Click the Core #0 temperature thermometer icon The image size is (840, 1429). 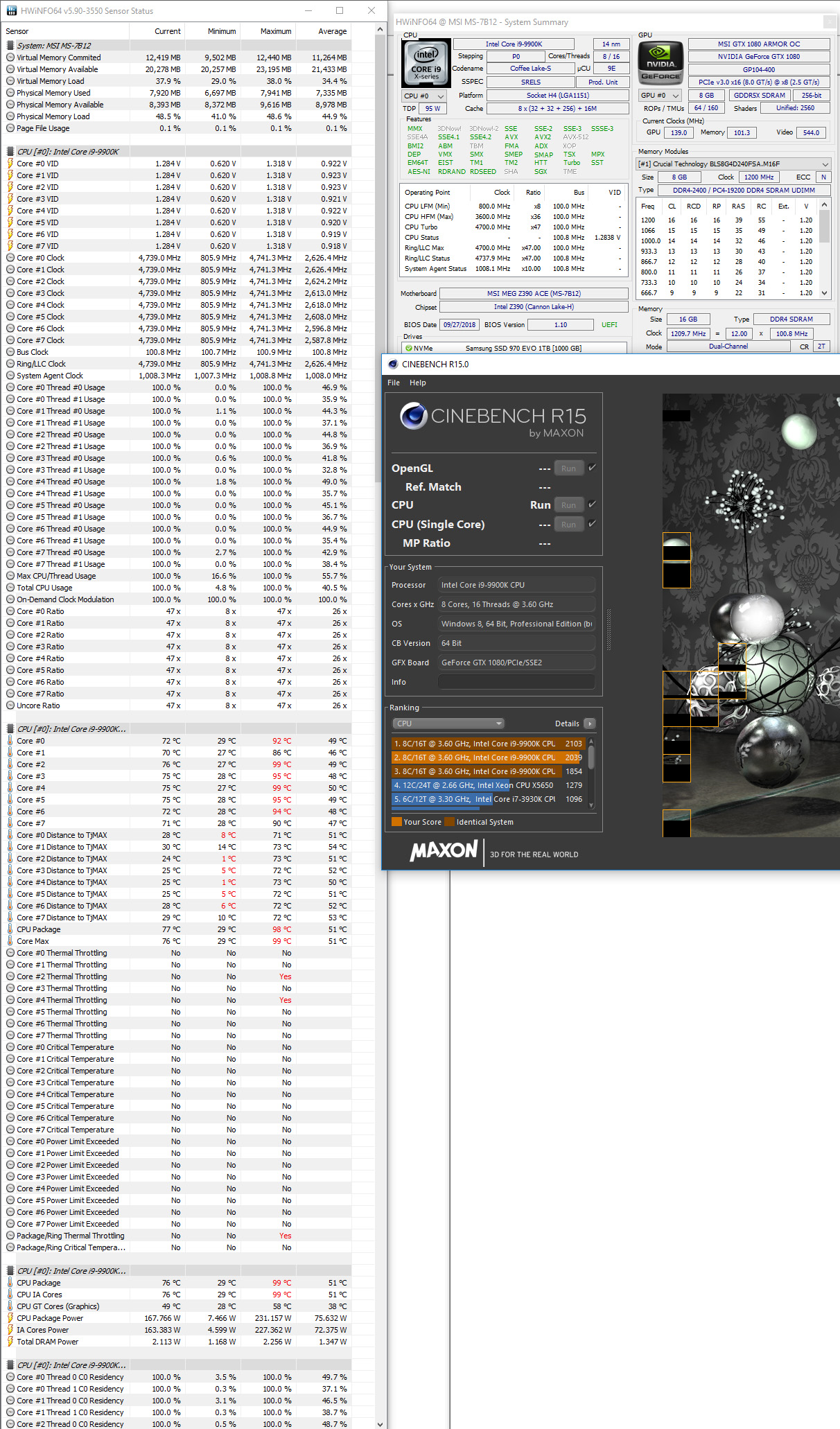[10, 741]
